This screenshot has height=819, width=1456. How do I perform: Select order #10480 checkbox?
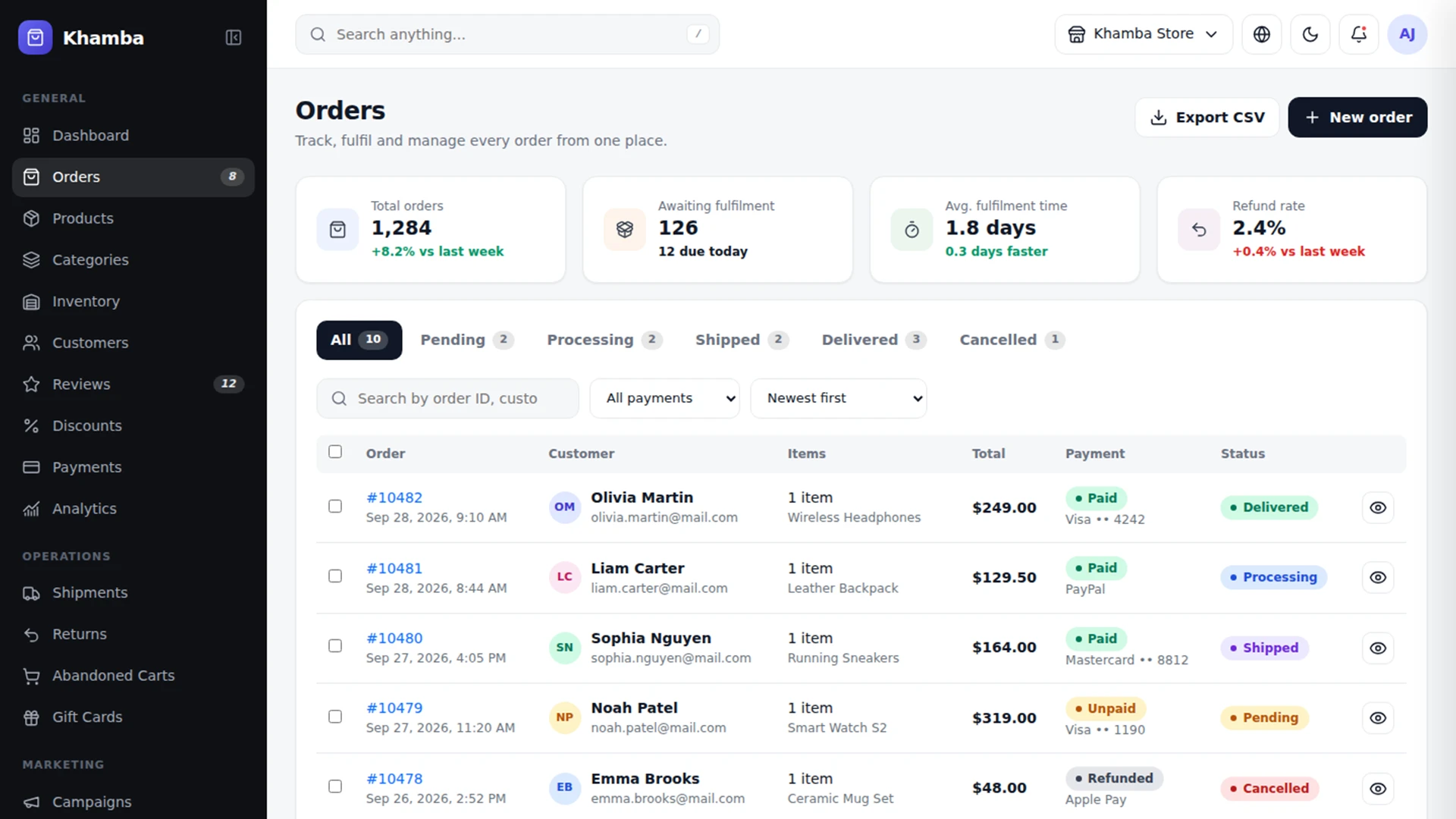(x=335, y=646)
